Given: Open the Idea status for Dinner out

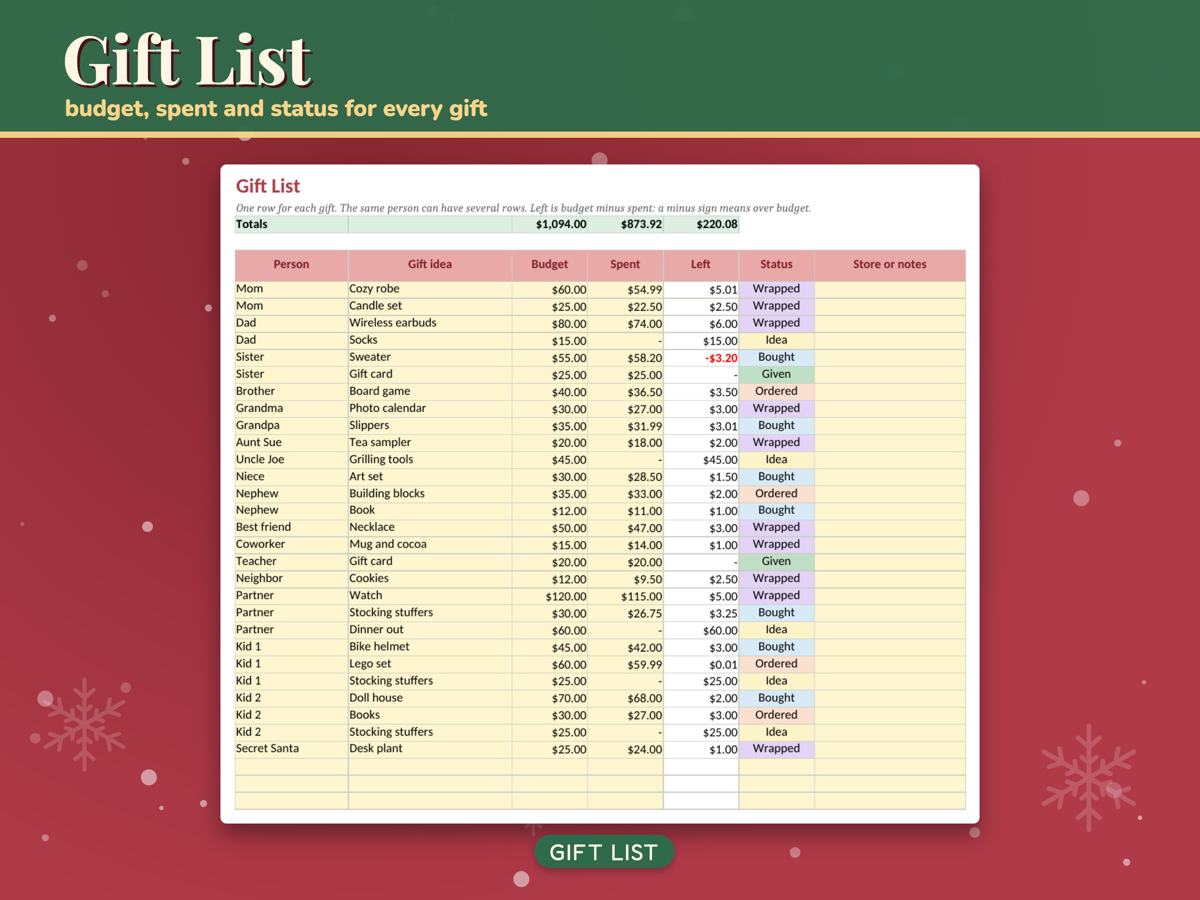Looking at the screenshot, I should pos(776,629).
